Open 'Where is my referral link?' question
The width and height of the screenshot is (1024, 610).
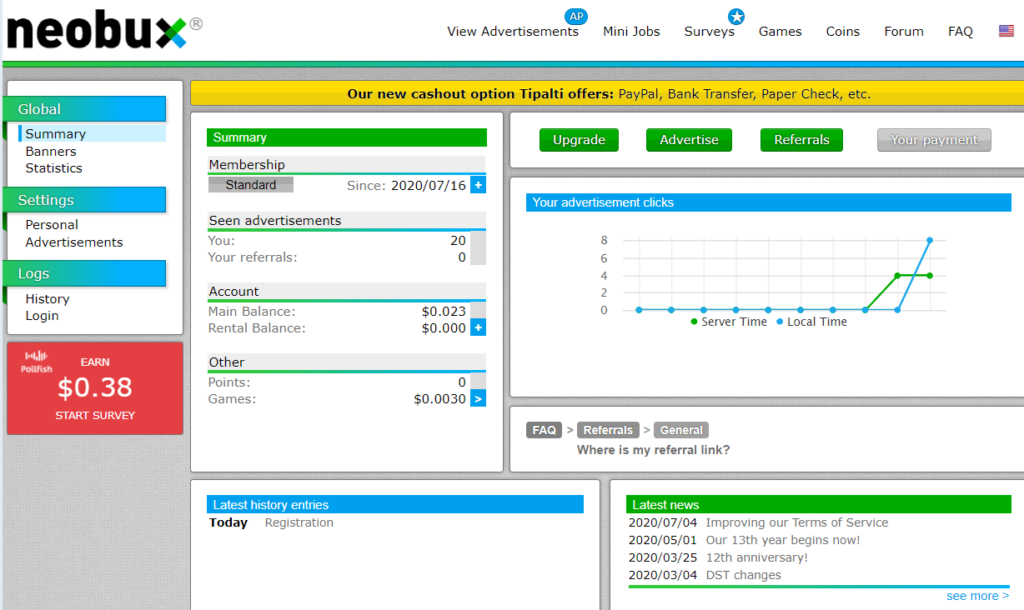(x=653, y=450)
